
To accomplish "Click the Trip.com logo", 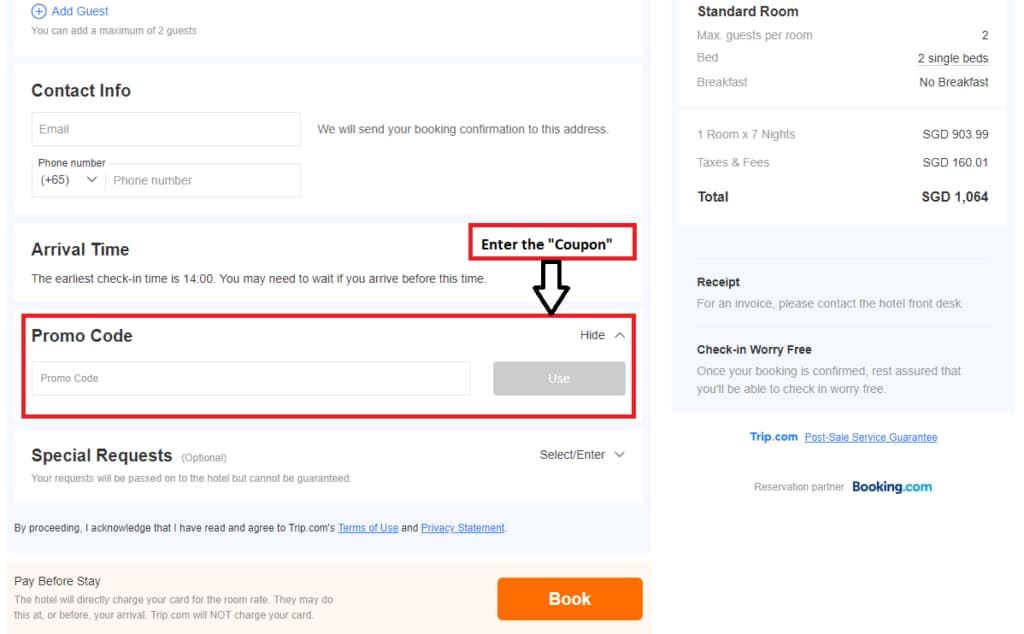I will tap(773, 437).
